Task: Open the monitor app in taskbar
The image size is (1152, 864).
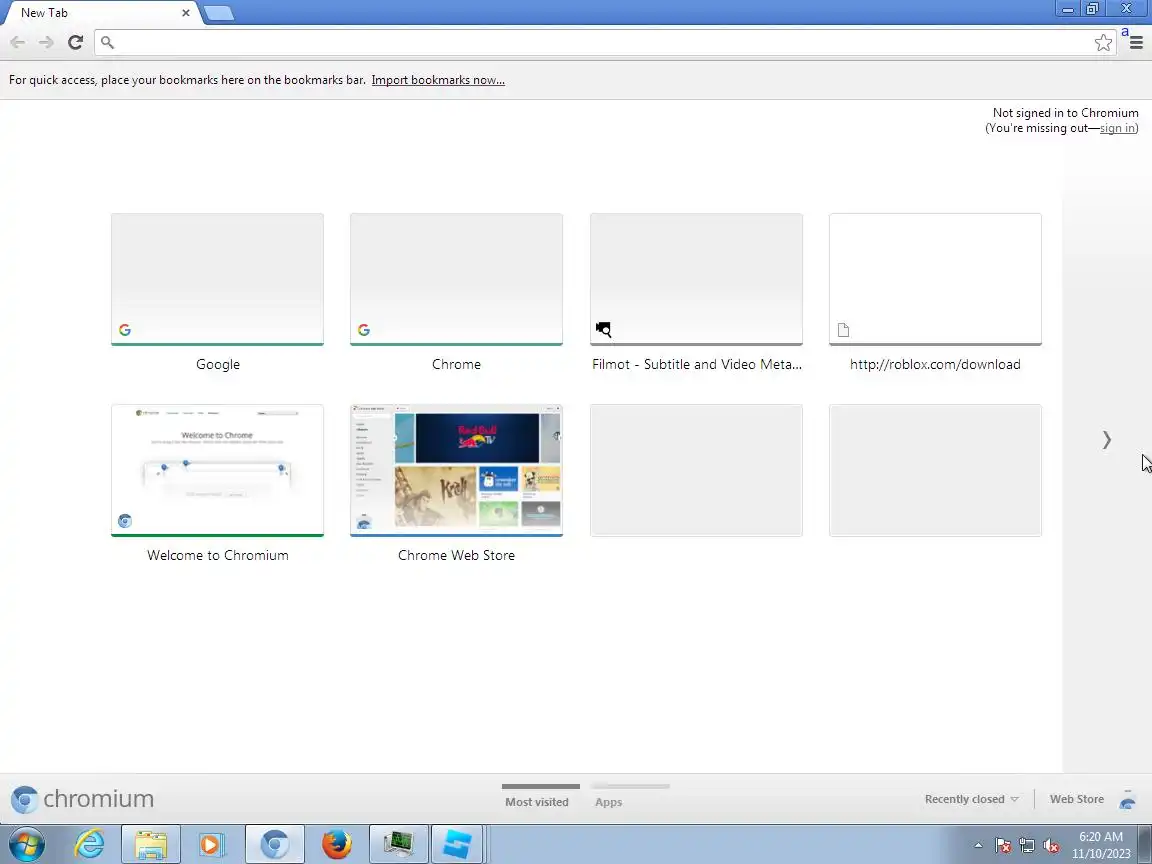Action: tap(398, 844)
